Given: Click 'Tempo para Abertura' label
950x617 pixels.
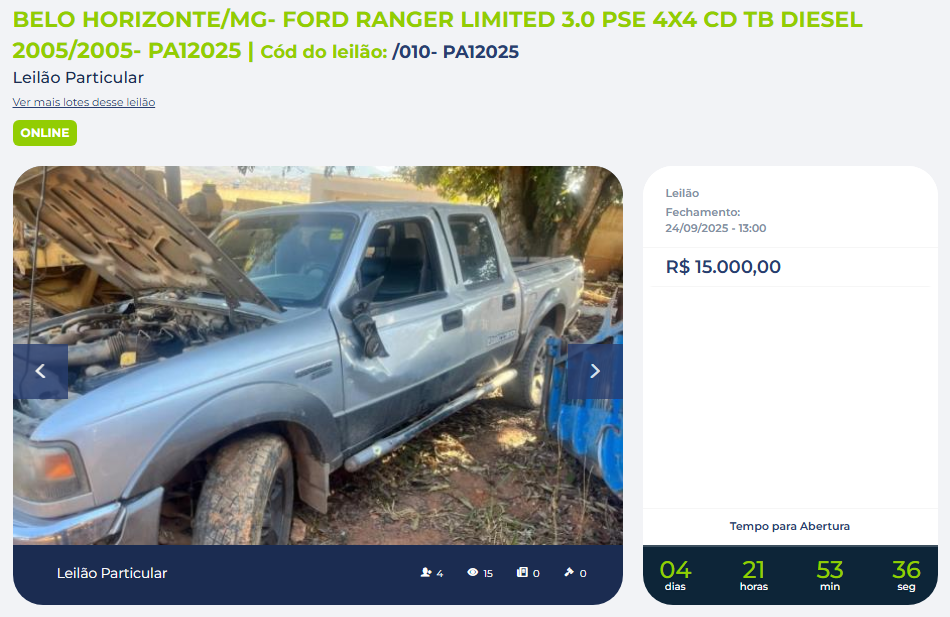Looking at the screenshot, I should (x=789, y=526).
